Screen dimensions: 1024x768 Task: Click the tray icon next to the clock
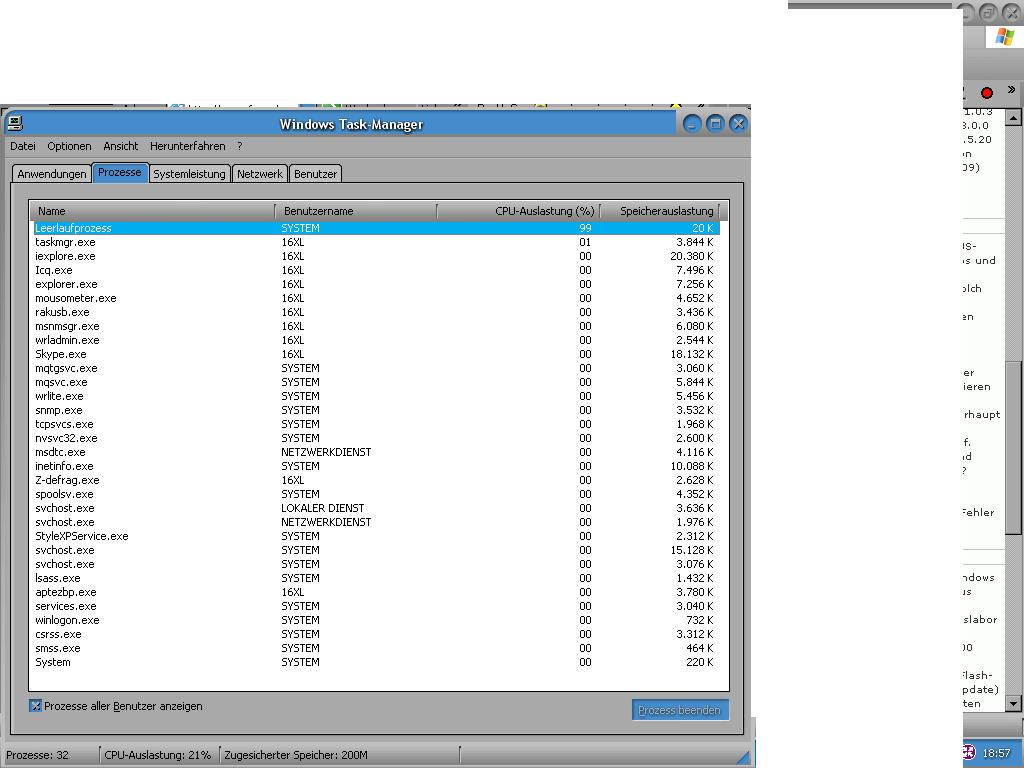(969, 752)
